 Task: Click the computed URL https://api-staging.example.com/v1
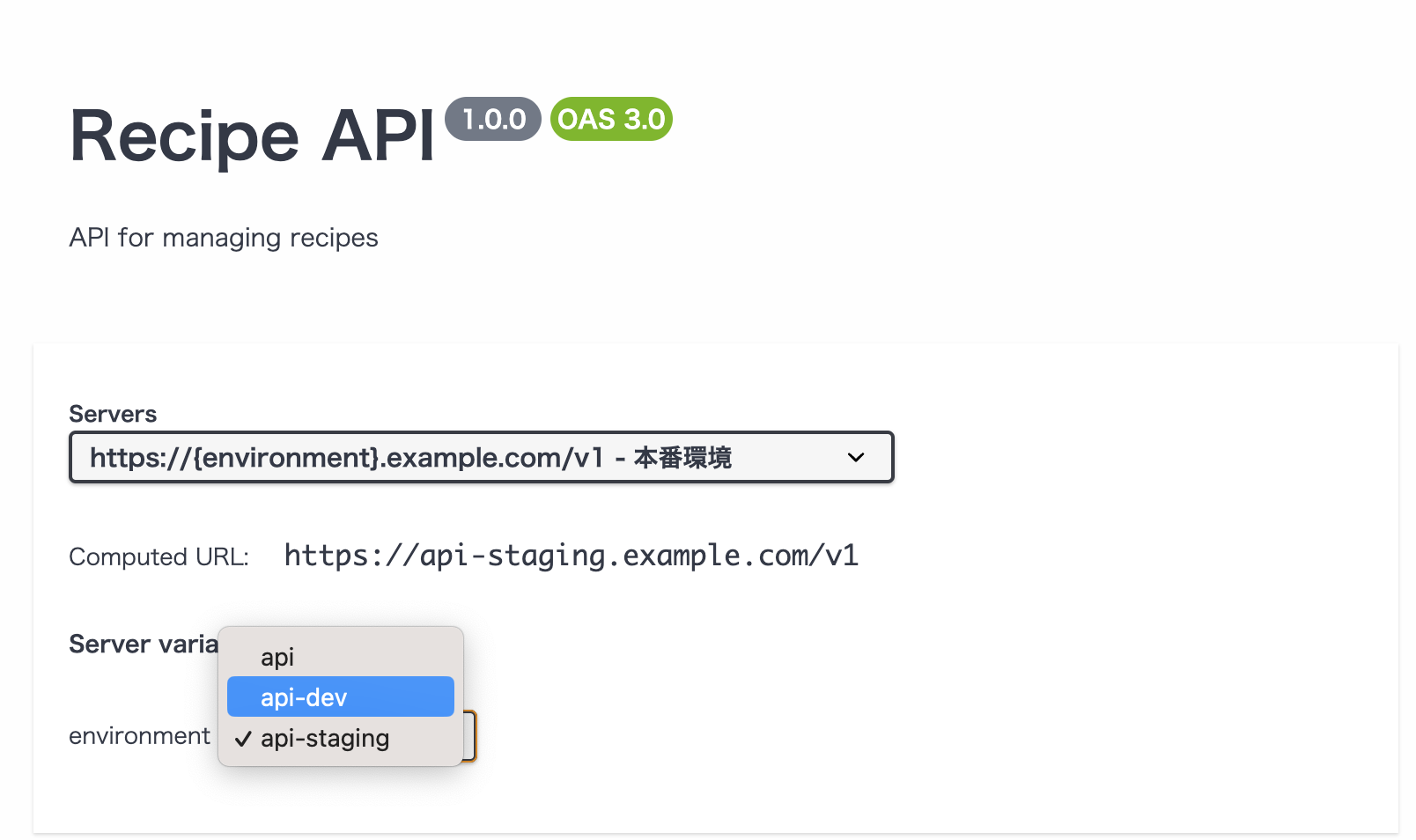[x=571, y=555]
